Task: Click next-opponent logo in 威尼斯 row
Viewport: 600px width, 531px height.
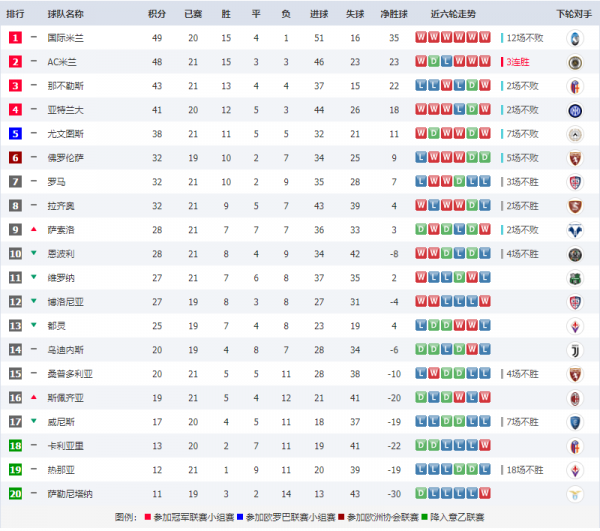Action: (575, 422)
